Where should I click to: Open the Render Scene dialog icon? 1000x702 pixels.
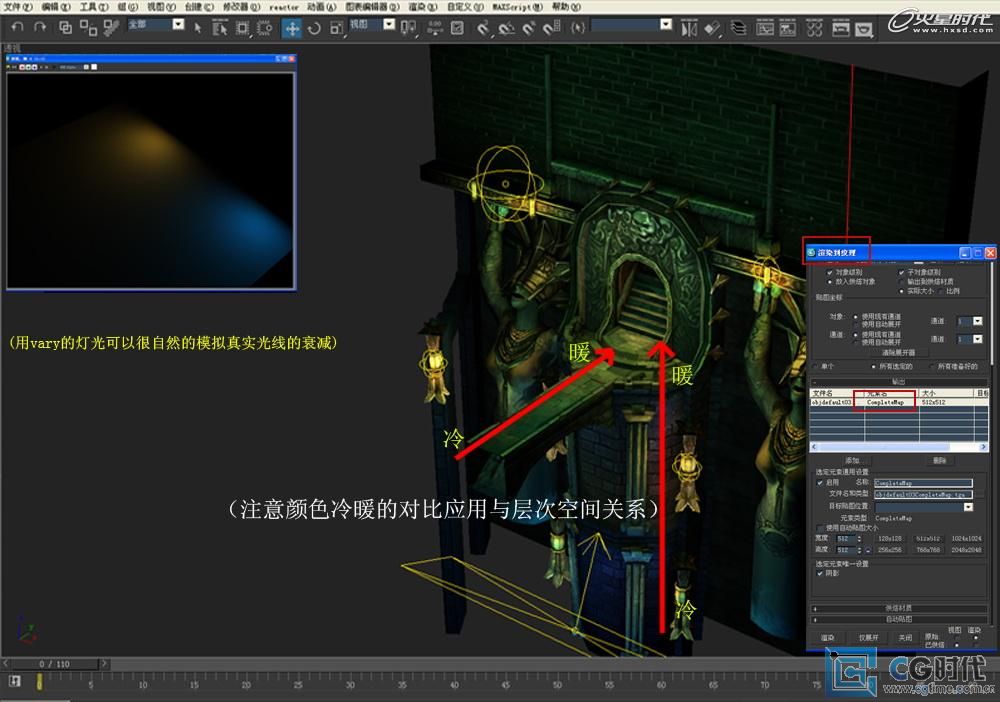point(841,28)
